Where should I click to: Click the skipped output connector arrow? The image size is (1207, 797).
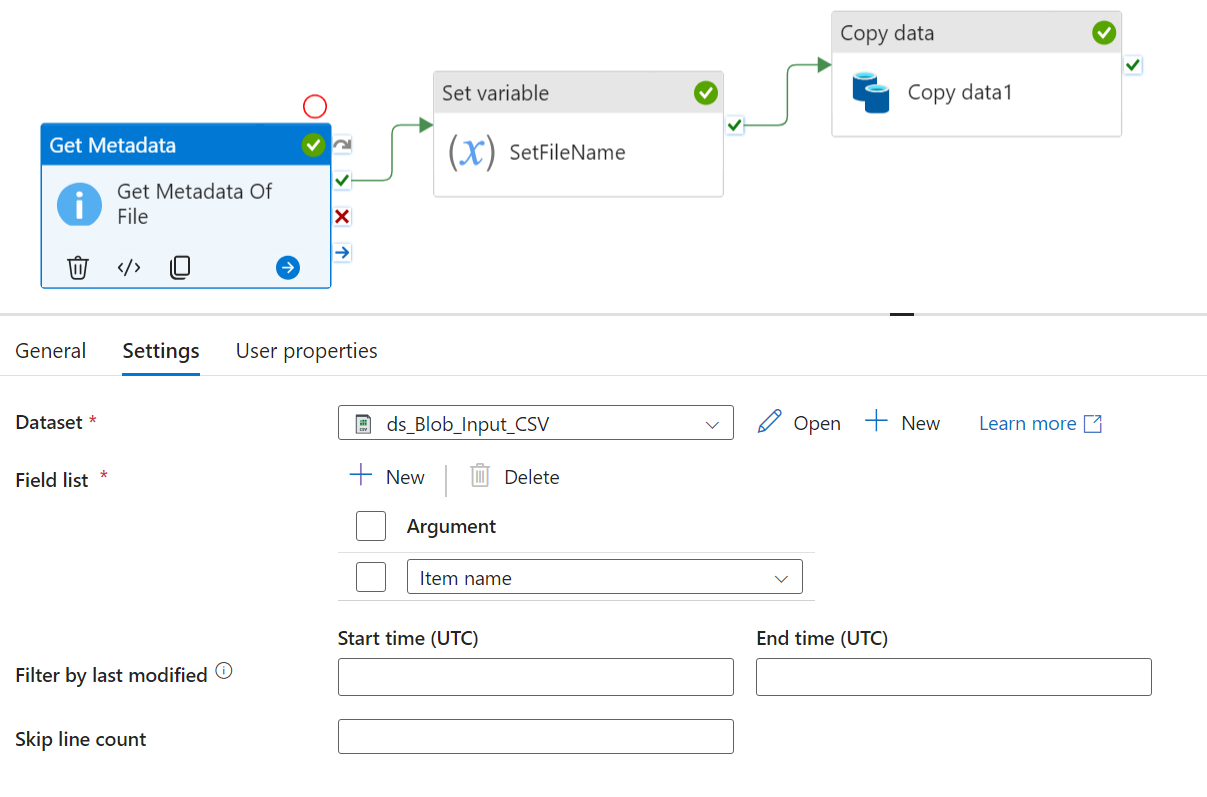click(x=342, y=145)
